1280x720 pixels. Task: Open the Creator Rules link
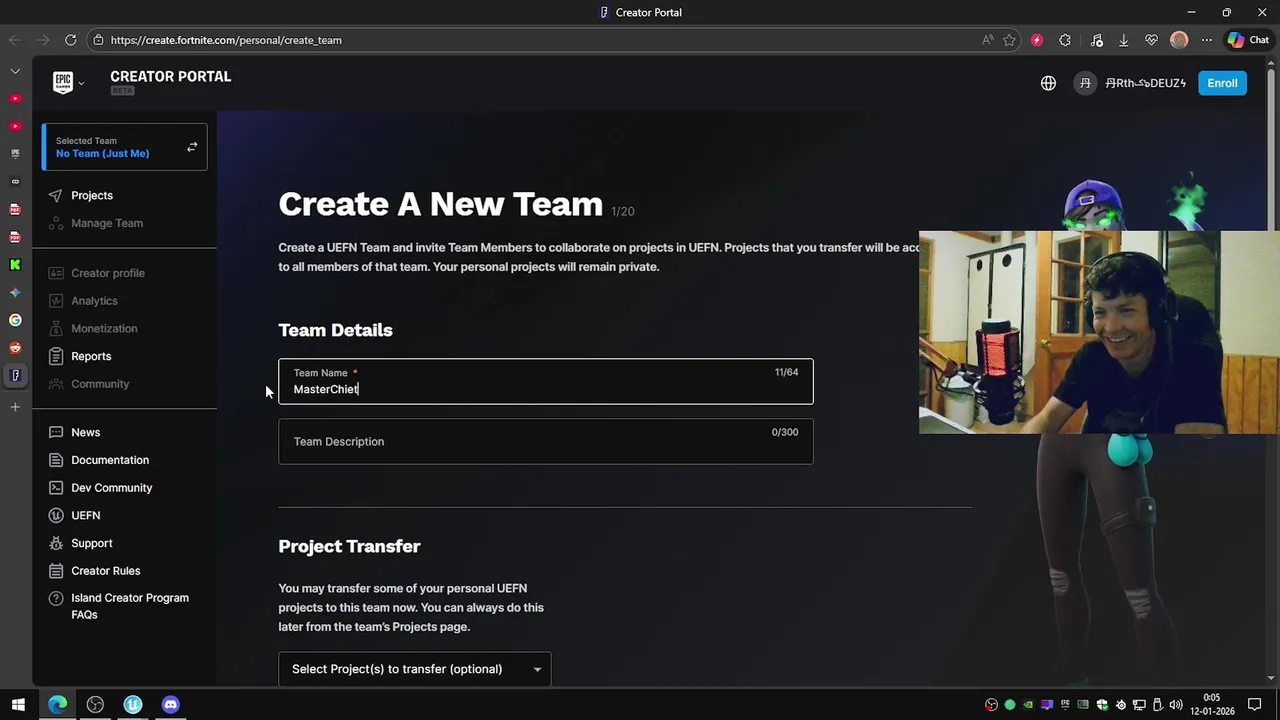(106, 571)
